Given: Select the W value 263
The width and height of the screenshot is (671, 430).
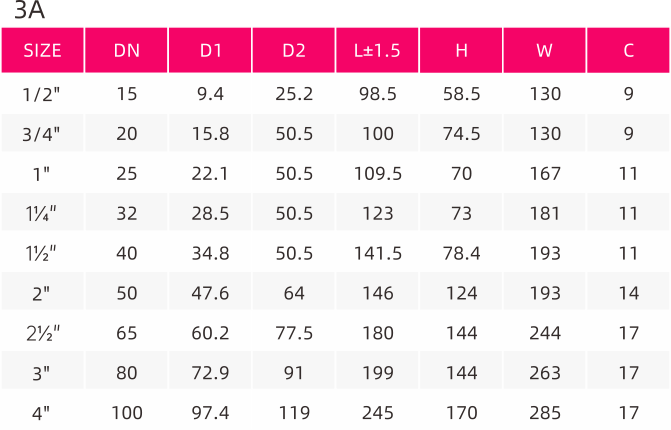Looking at the screenshot, I should [545, 373].
